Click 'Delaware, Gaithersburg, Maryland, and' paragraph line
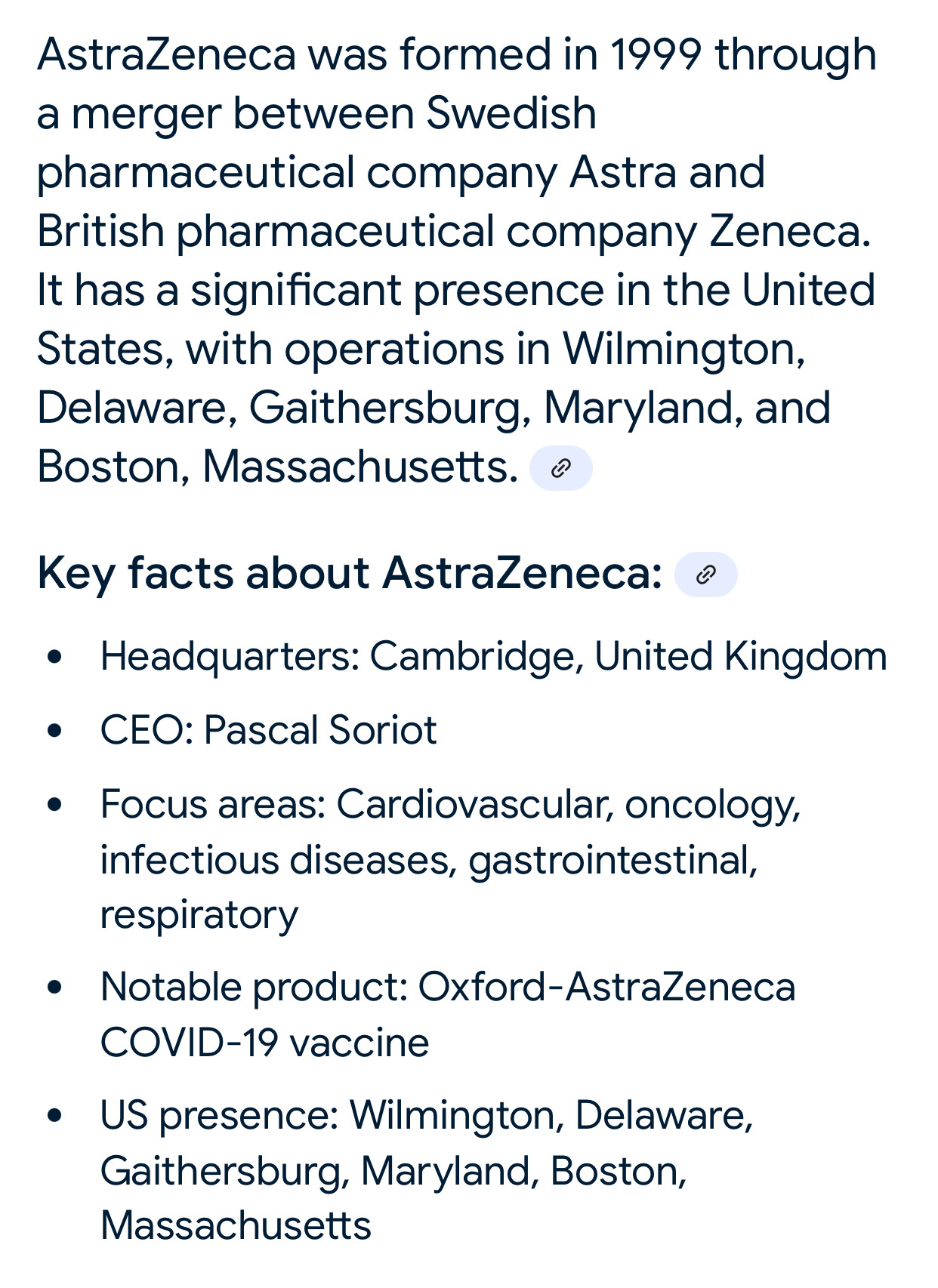The width and height of the screenshot is (938, 1288). pyautogui.click(x=434, y=408)
